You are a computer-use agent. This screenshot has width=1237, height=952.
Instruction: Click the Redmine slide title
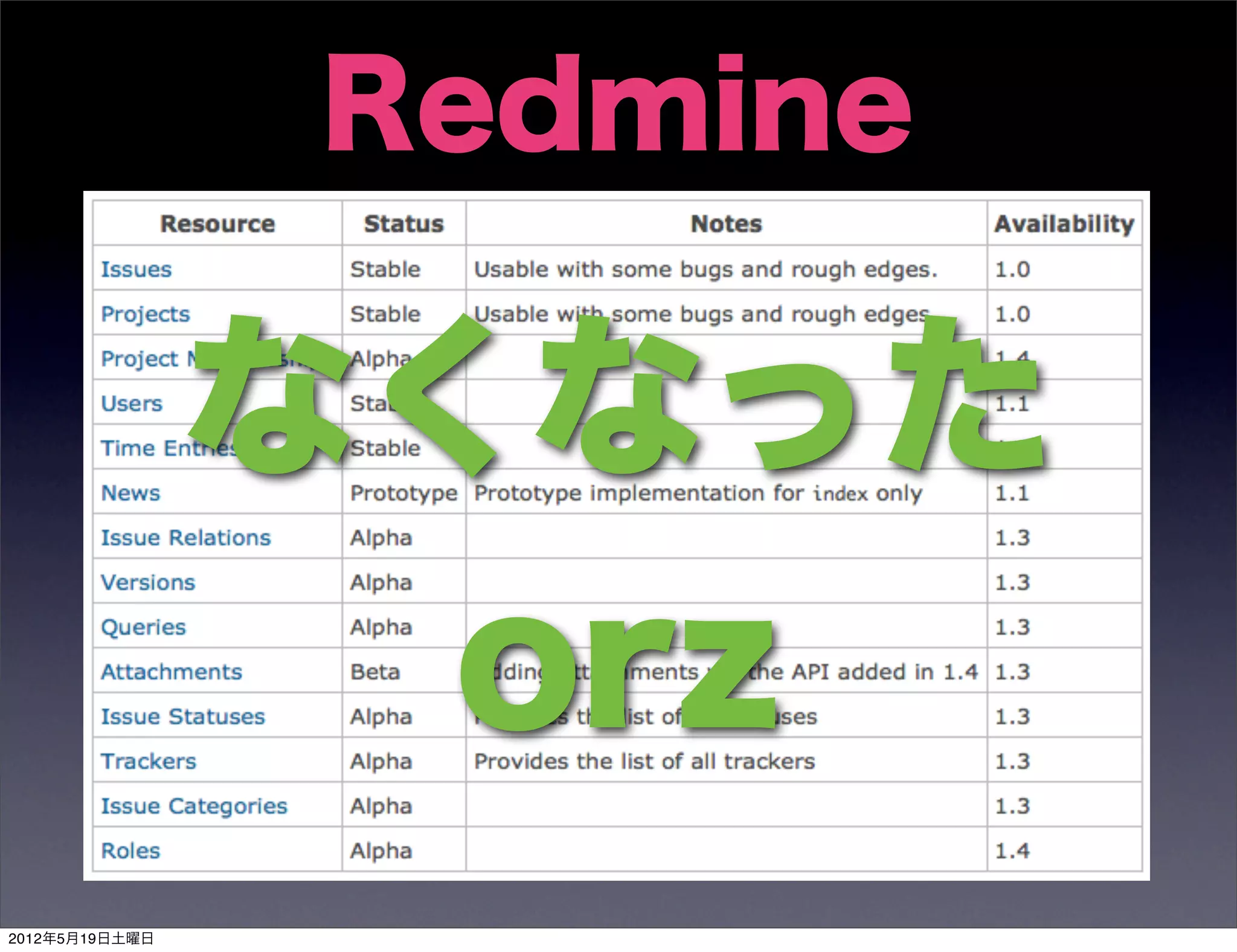pyautogui.click(x=618, y=103)
